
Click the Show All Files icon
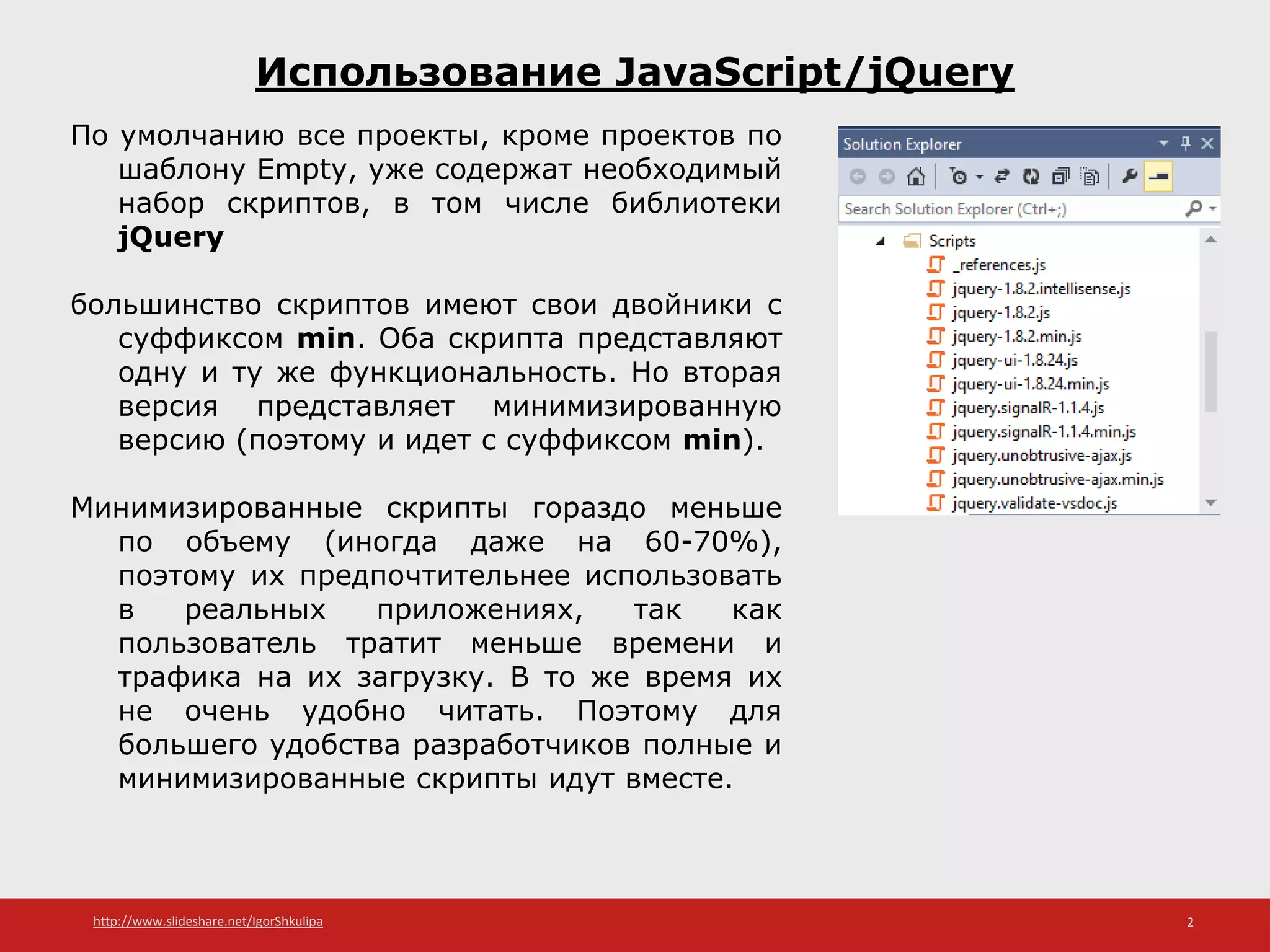(1090, 177)
